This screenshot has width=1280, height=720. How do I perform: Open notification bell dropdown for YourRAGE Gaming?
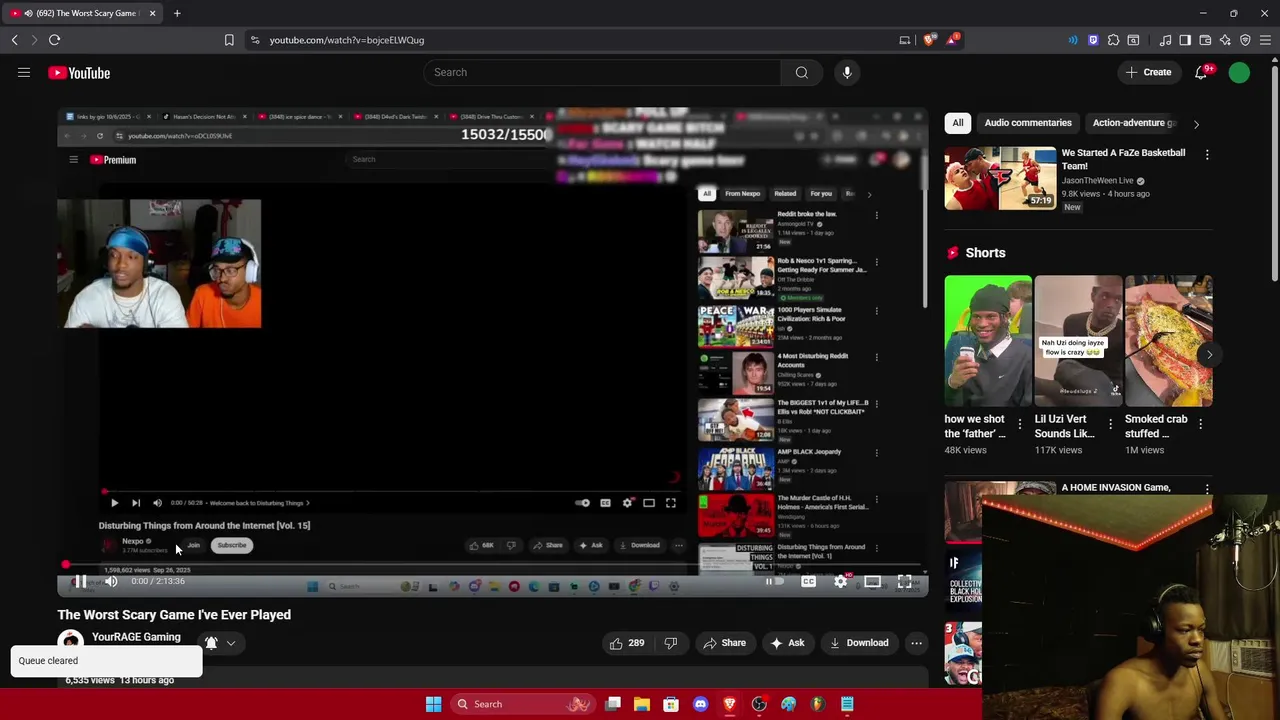220,643
